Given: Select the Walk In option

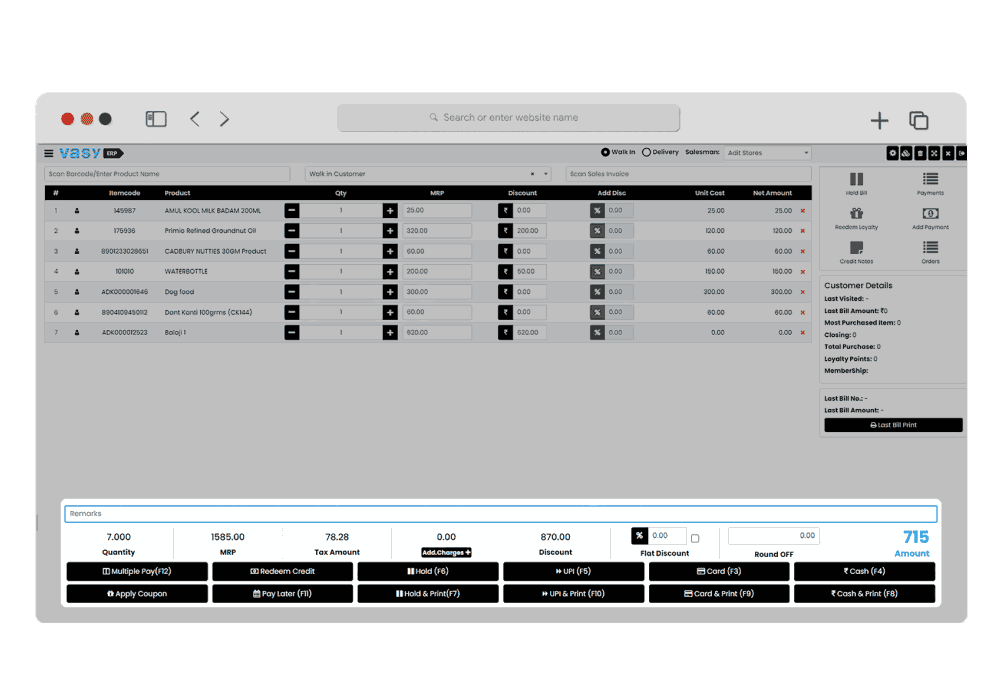Looking at the screenshot, I should click(605, 152).
